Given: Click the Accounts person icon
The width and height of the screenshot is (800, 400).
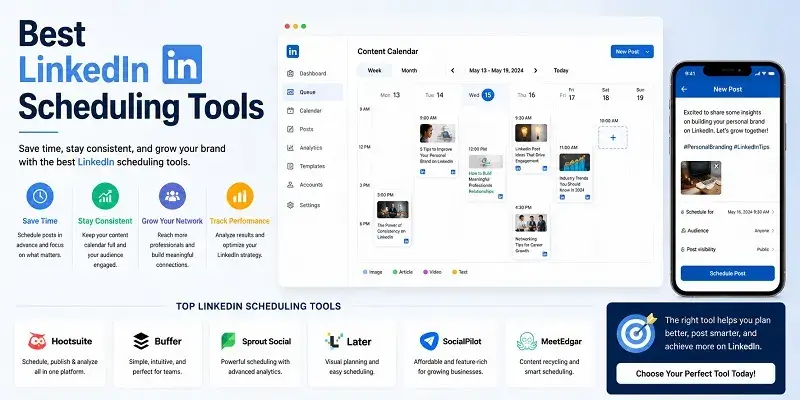Looking at the screenshot, I should tap(290, 185).
